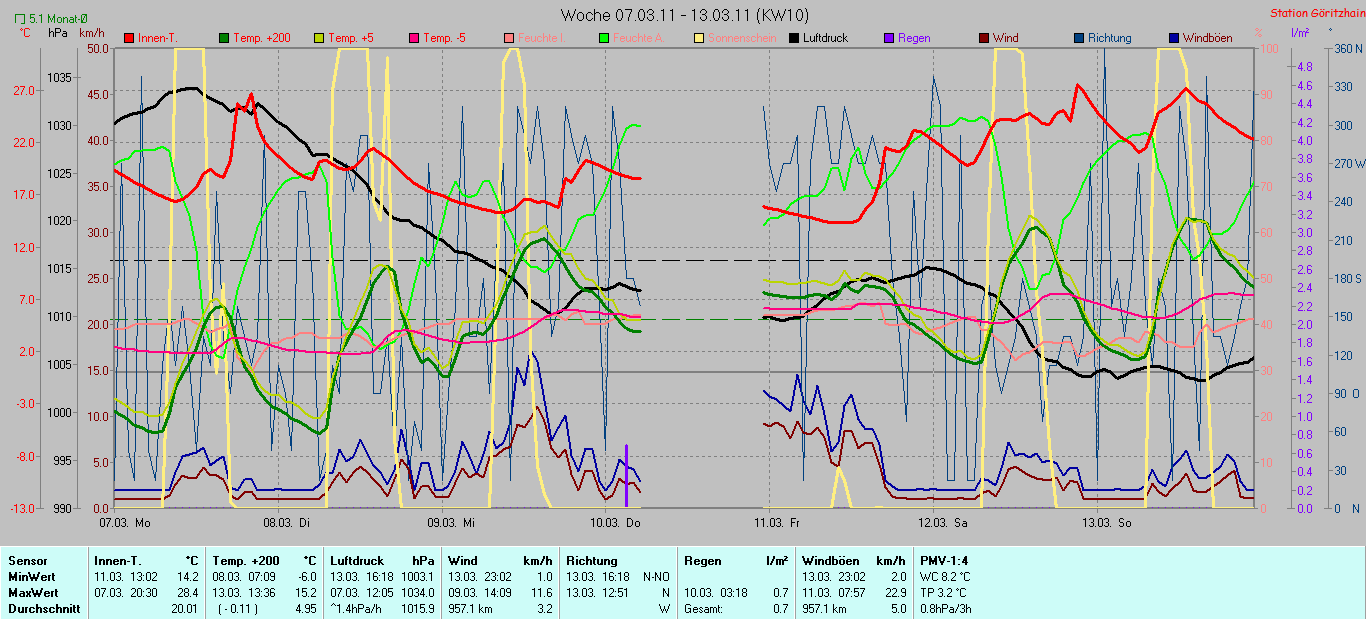Image resolution: width=1366 pixels, height=619 pixels.
Task: Click the bright green Feuchte A. swatch
Action: pos(604,38)
